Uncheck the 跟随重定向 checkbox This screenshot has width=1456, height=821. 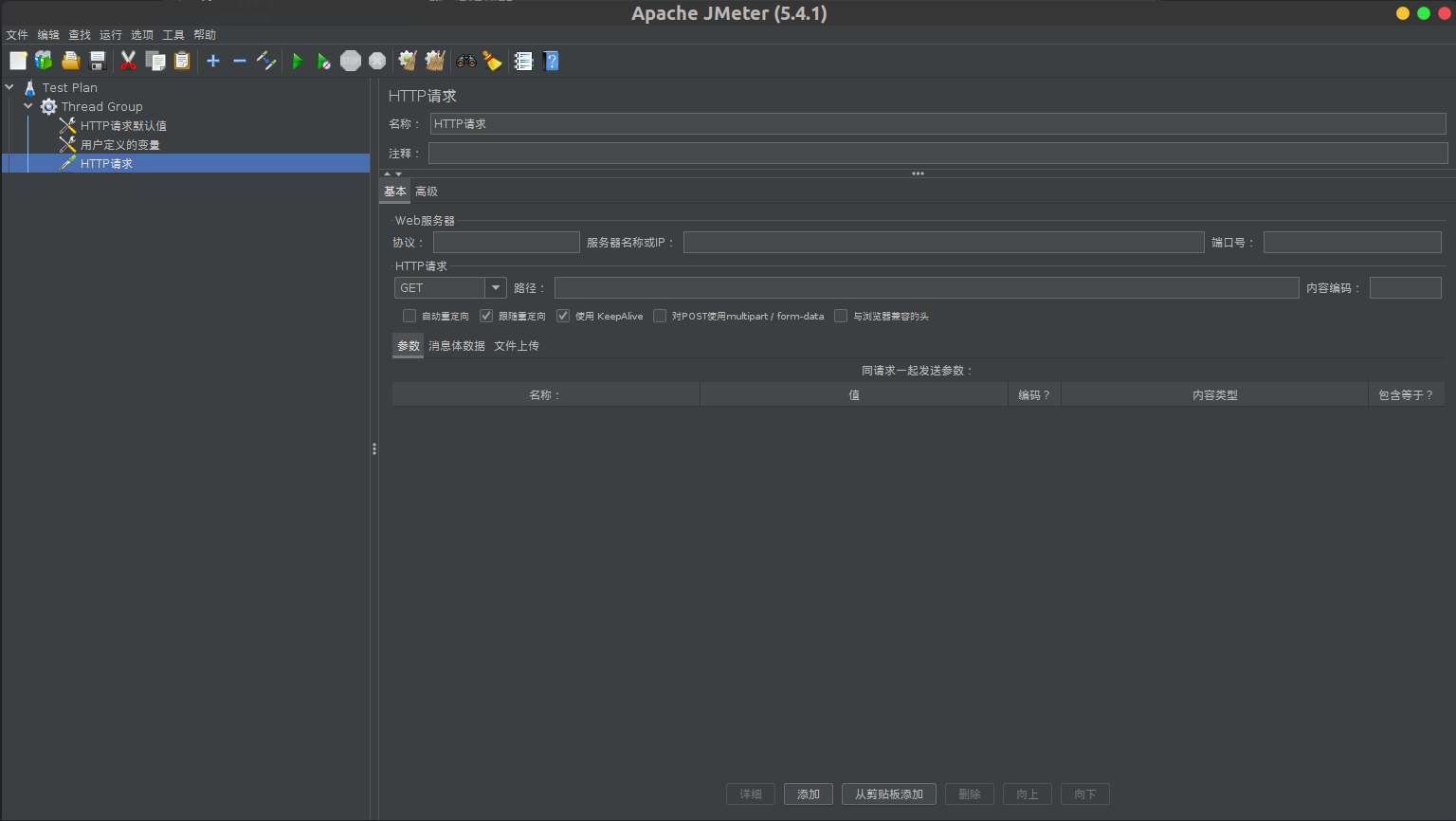pyautogui.click(x=486, y=316)
